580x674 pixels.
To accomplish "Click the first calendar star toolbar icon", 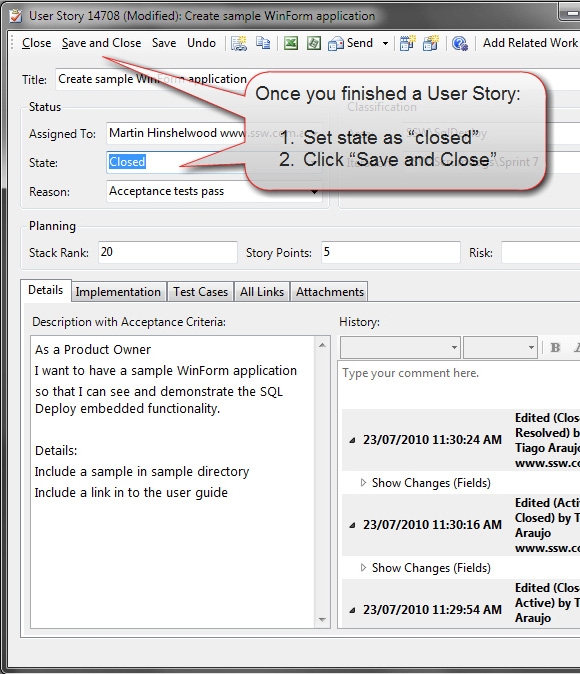I will click(407, 43).
